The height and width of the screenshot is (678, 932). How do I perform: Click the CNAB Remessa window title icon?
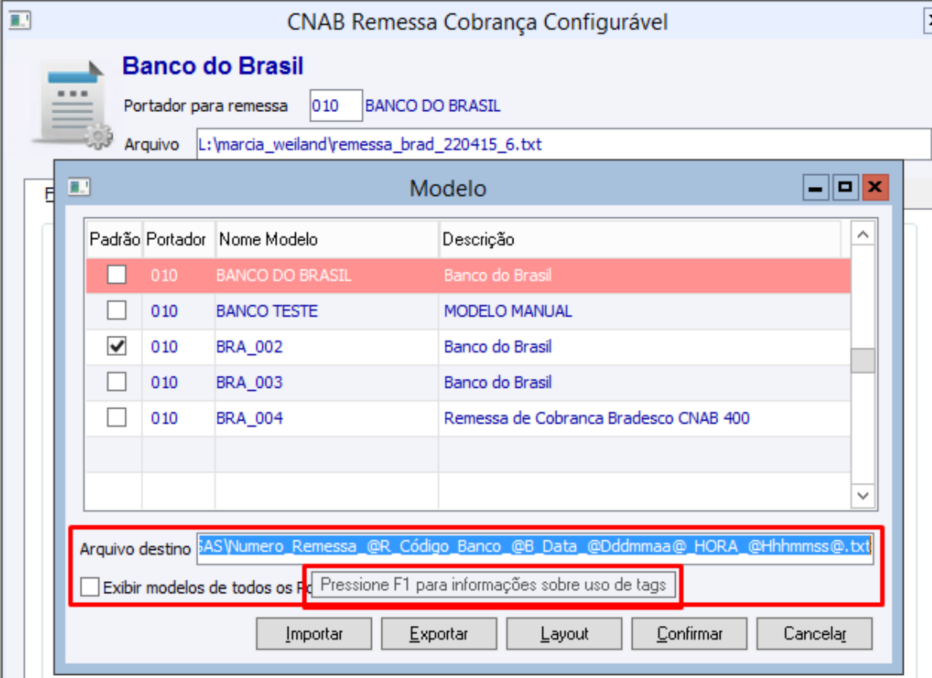tap(20, 21)
